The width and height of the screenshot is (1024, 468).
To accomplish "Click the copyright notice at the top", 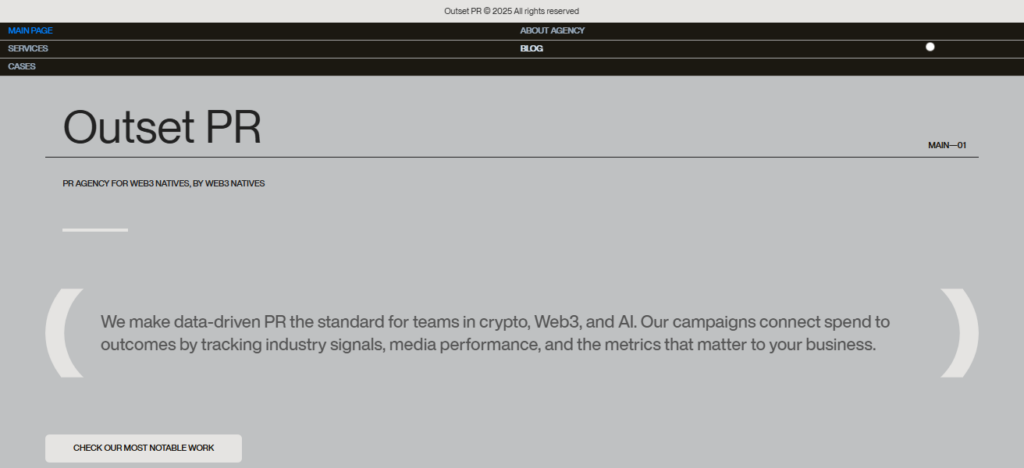I will (x=511, y=11).
